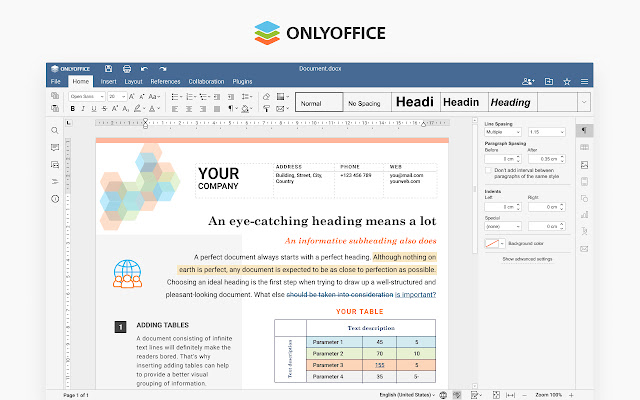Click the Manage access rights user icon

coord(528,82)
